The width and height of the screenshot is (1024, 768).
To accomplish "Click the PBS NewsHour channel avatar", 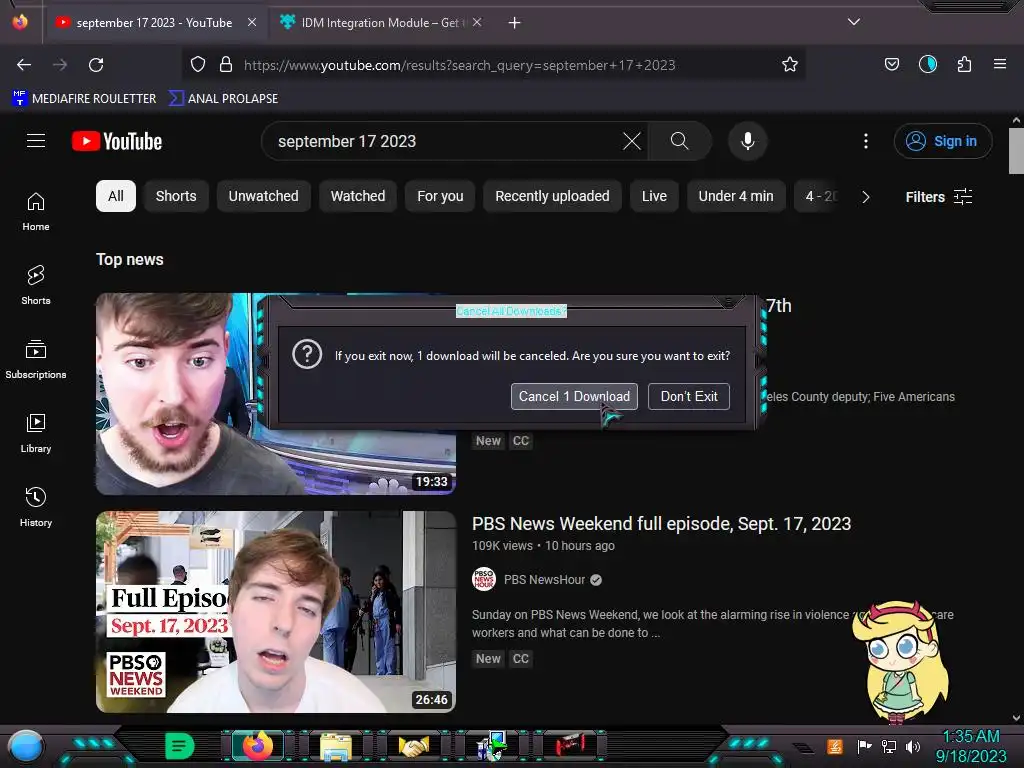I will tap(484, 579).
